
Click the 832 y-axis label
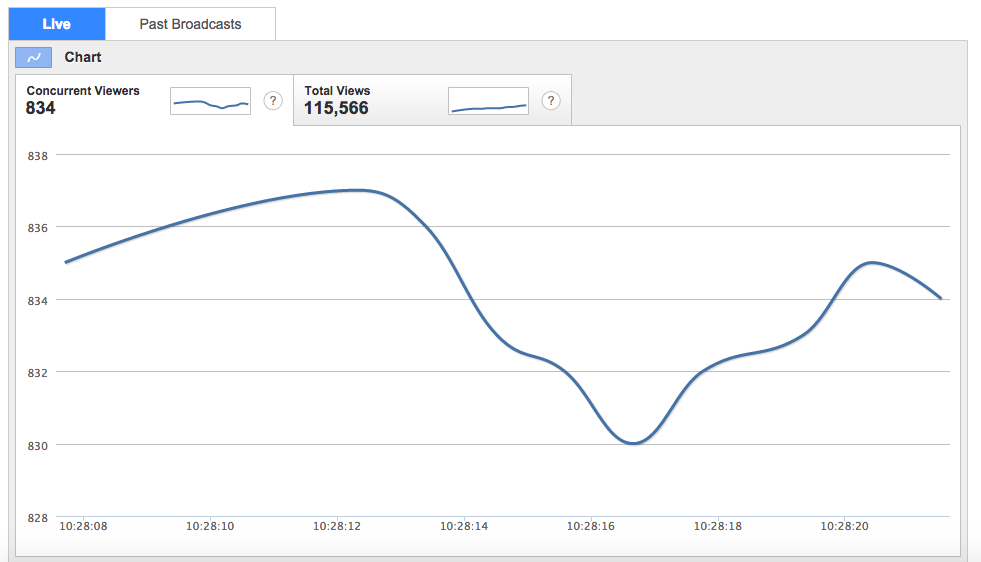[x=38, y=373]
